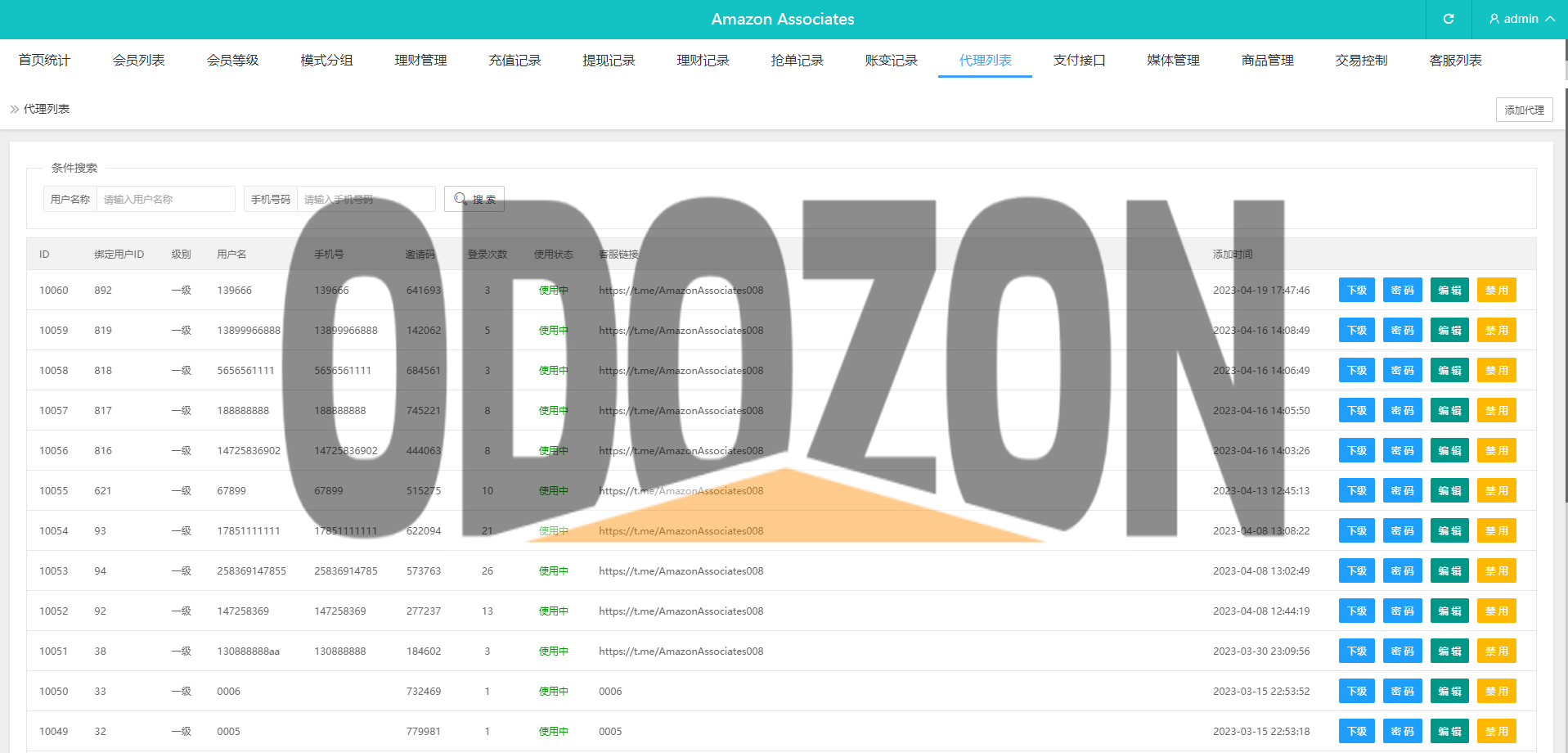Click 禁用 for agent ID 10050
1568x753 pixels.
click(x=1496, y=692)
